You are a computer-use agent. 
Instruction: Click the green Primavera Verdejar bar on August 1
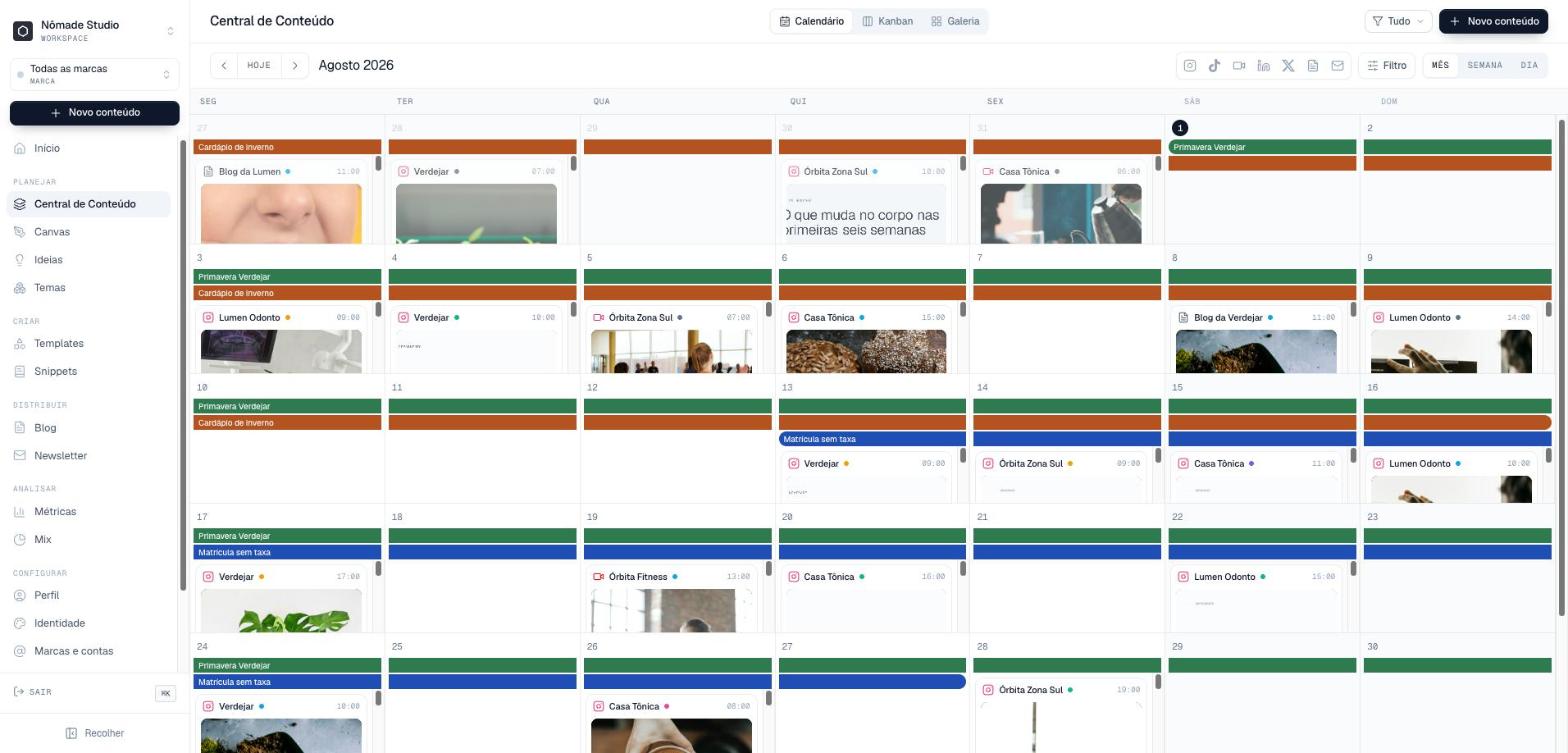[1262, 147]
